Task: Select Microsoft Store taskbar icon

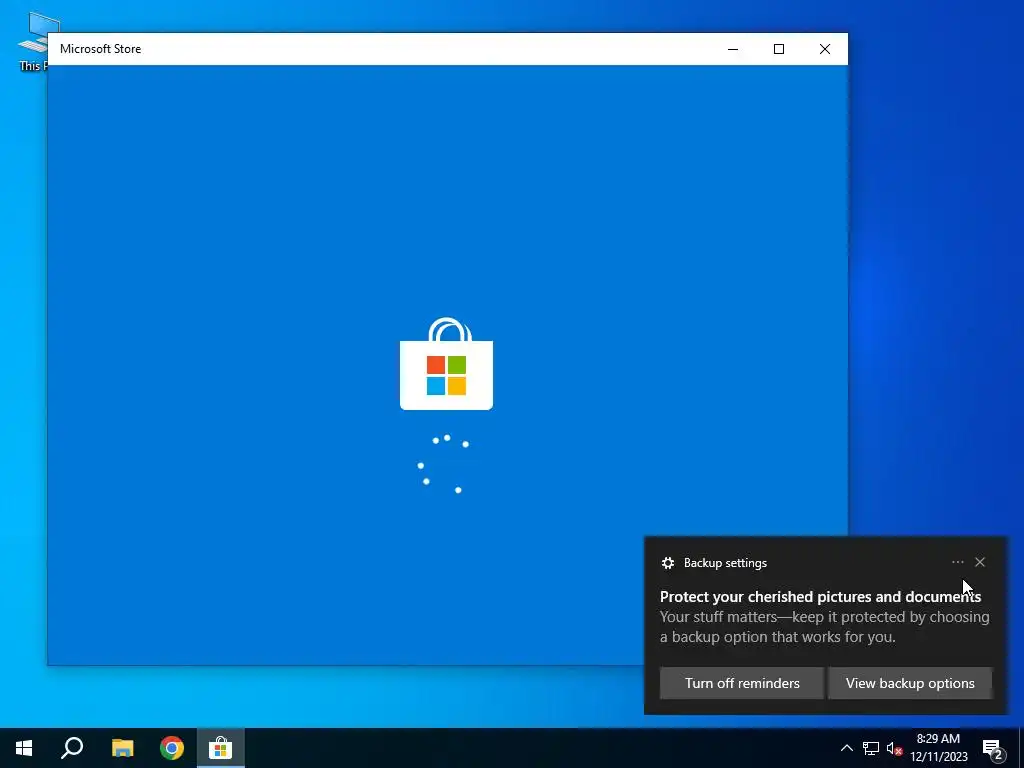Action: coord(221,748)
